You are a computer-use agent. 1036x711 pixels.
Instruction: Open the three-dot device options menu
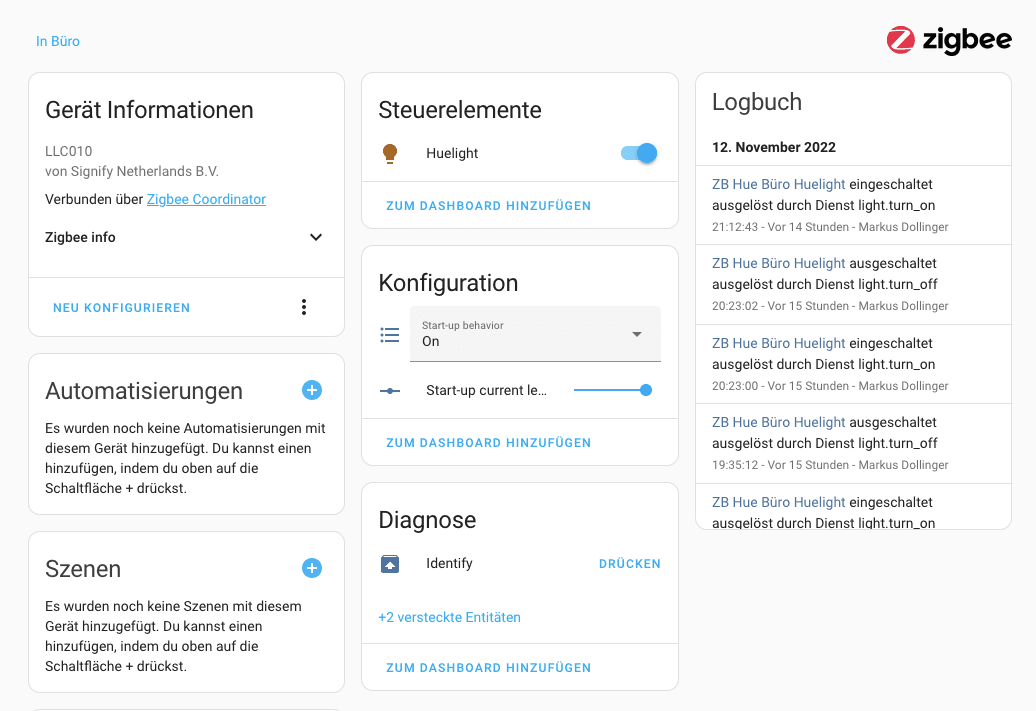coord(304,307)
